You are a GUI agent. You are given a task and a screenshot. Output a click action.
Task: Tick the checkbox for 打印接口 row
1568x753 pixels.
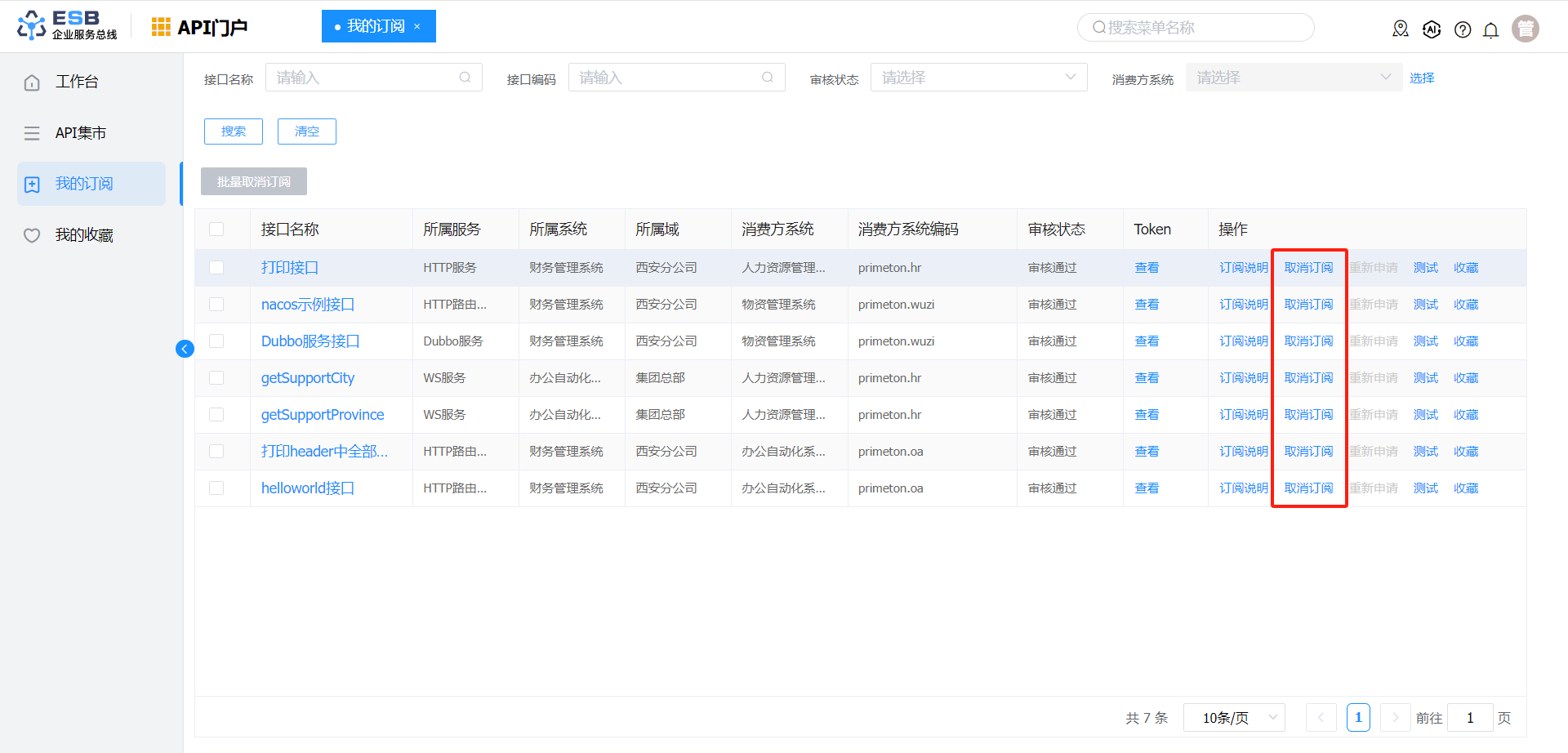(x=216, y=268)
